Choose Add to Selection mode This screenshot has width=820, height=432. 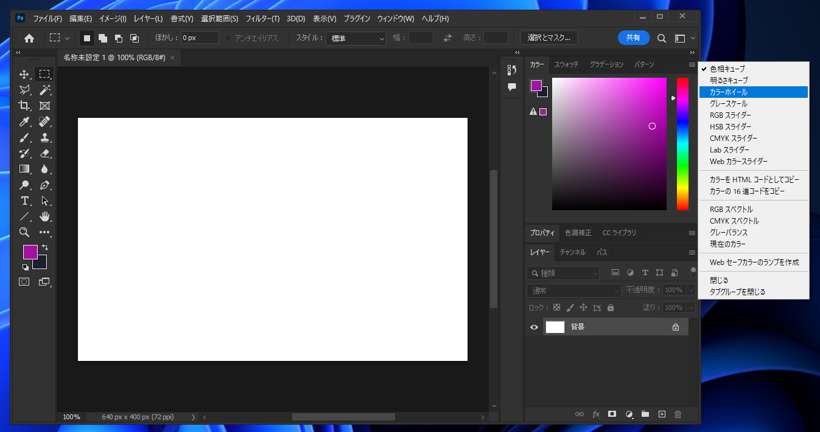(x=102, y=38)
